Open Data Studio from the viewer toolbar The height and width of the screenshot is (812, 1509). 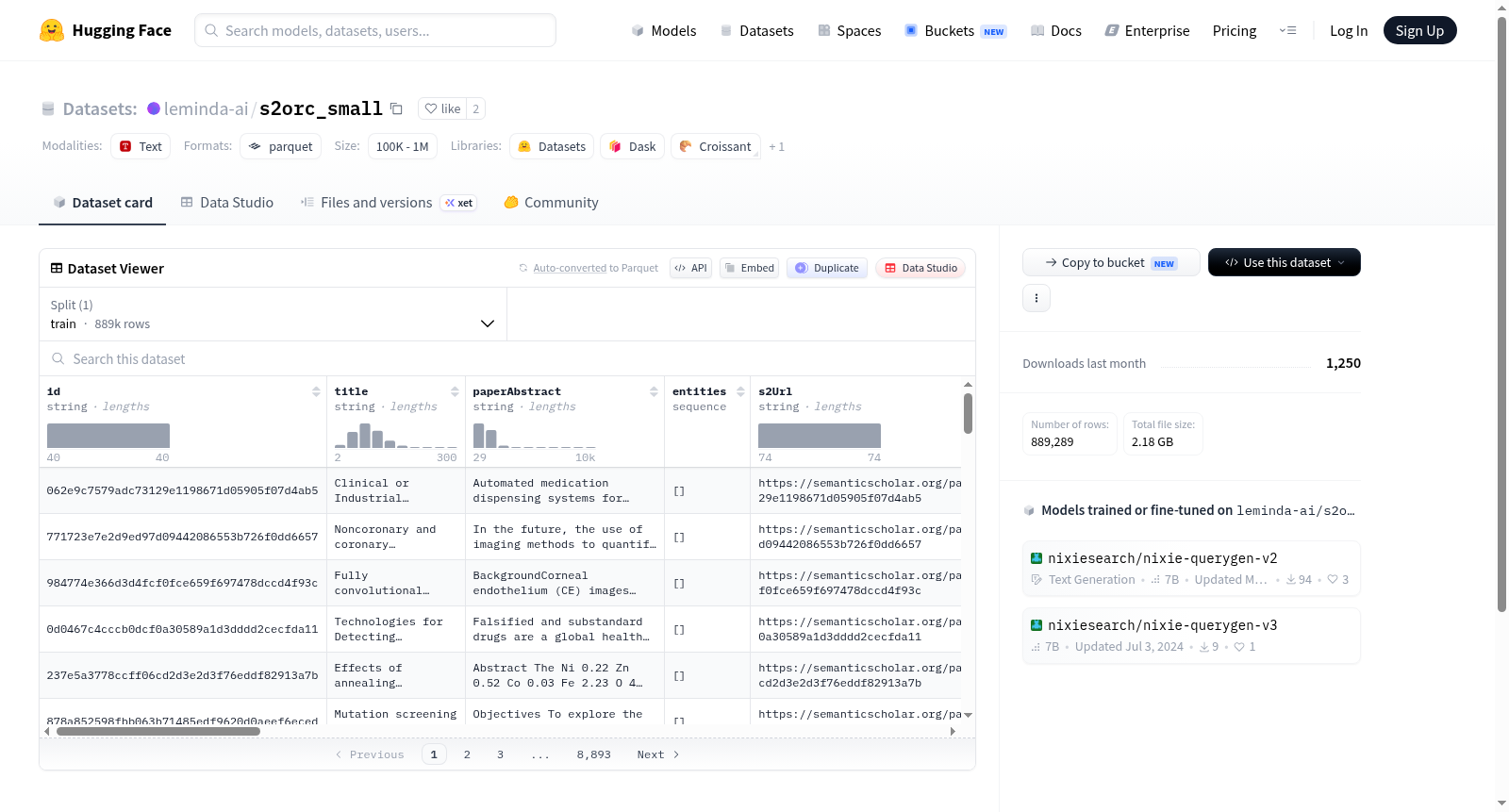[920, 268]
